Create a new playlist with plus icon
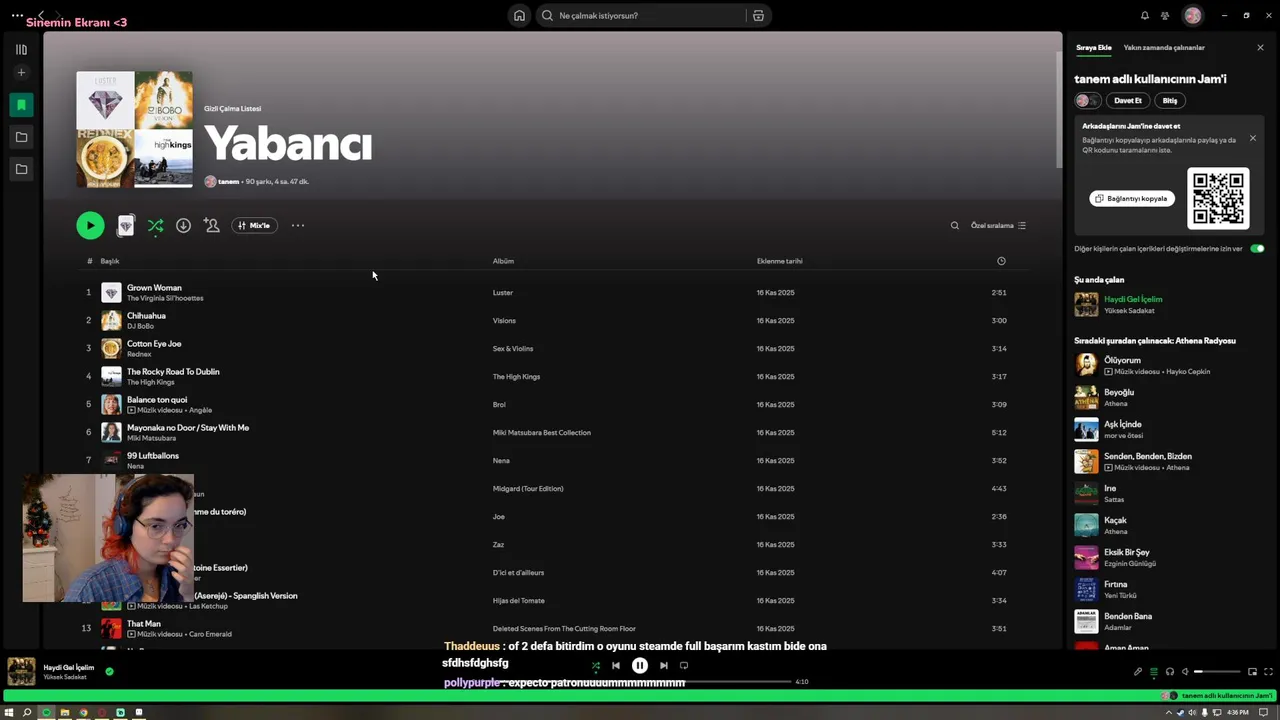This screenshot has width=1280, height=720. pos(21,72)
